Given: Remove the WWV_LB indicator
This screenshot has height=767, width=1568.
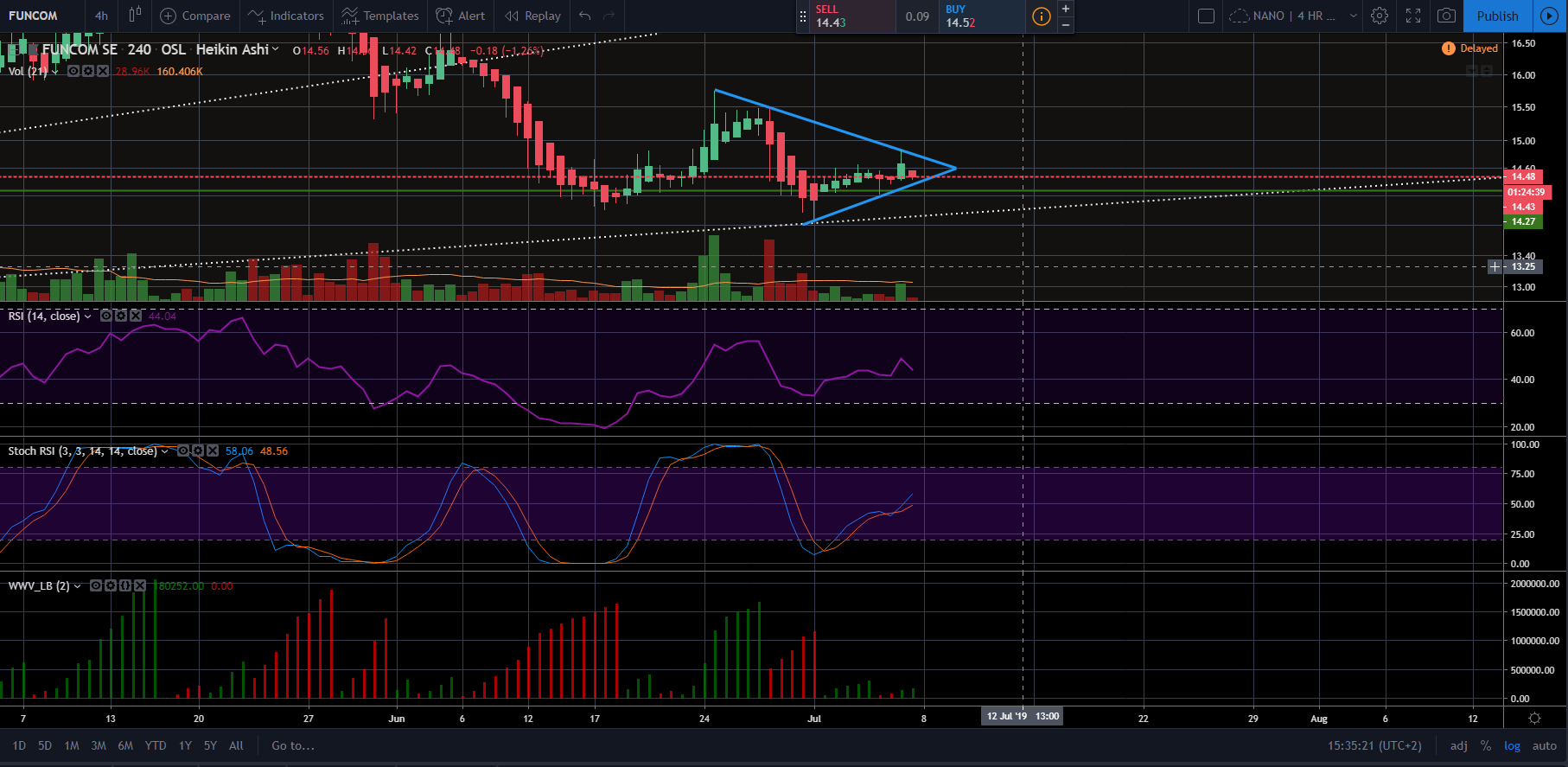Looking at the screenshot, I should tap(140, 585).
